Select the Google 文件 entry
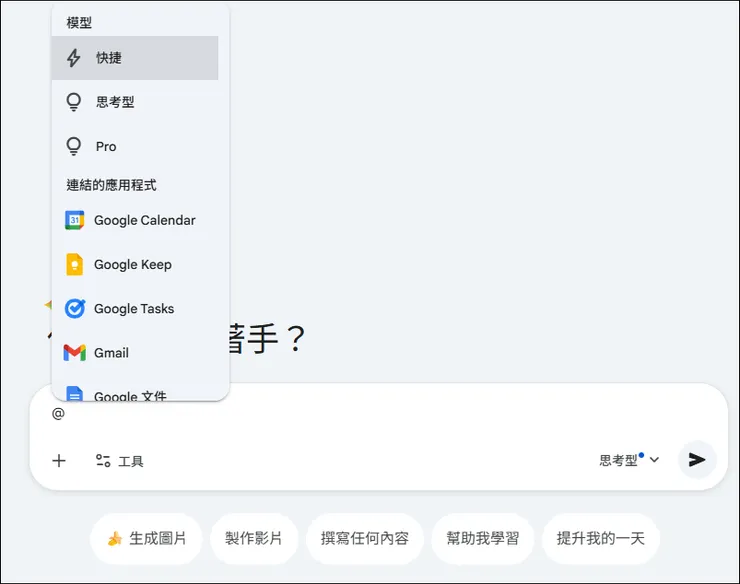Viewport: 740px width, 584px height. (x=135, y=394)
